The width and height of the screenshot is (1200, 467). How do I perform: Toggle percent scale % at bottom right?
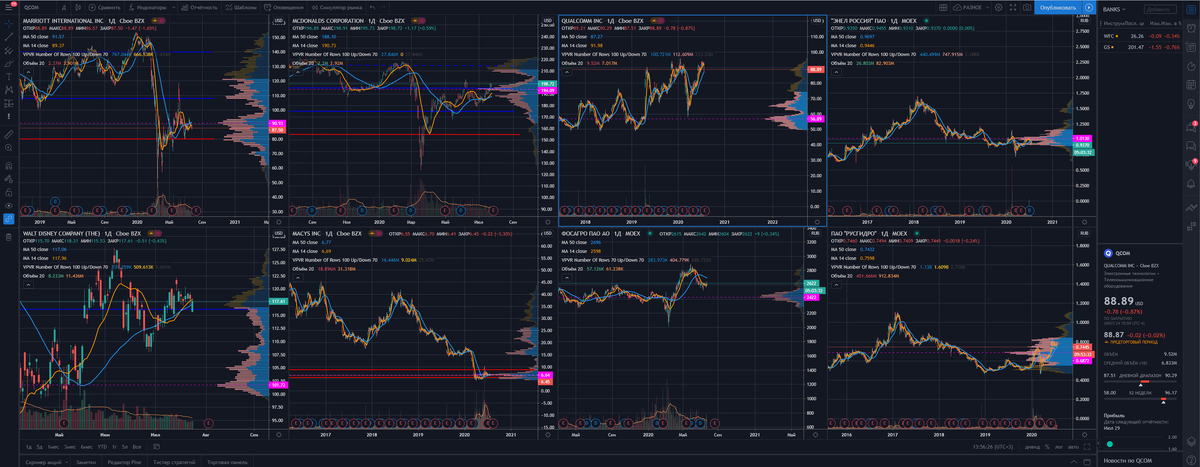tap(1047, 447)
